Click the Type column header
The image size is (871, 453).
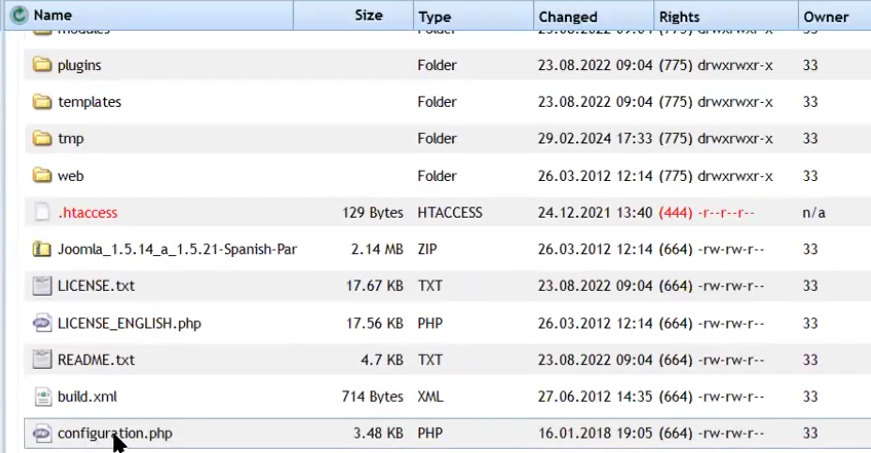coord(435,17)
